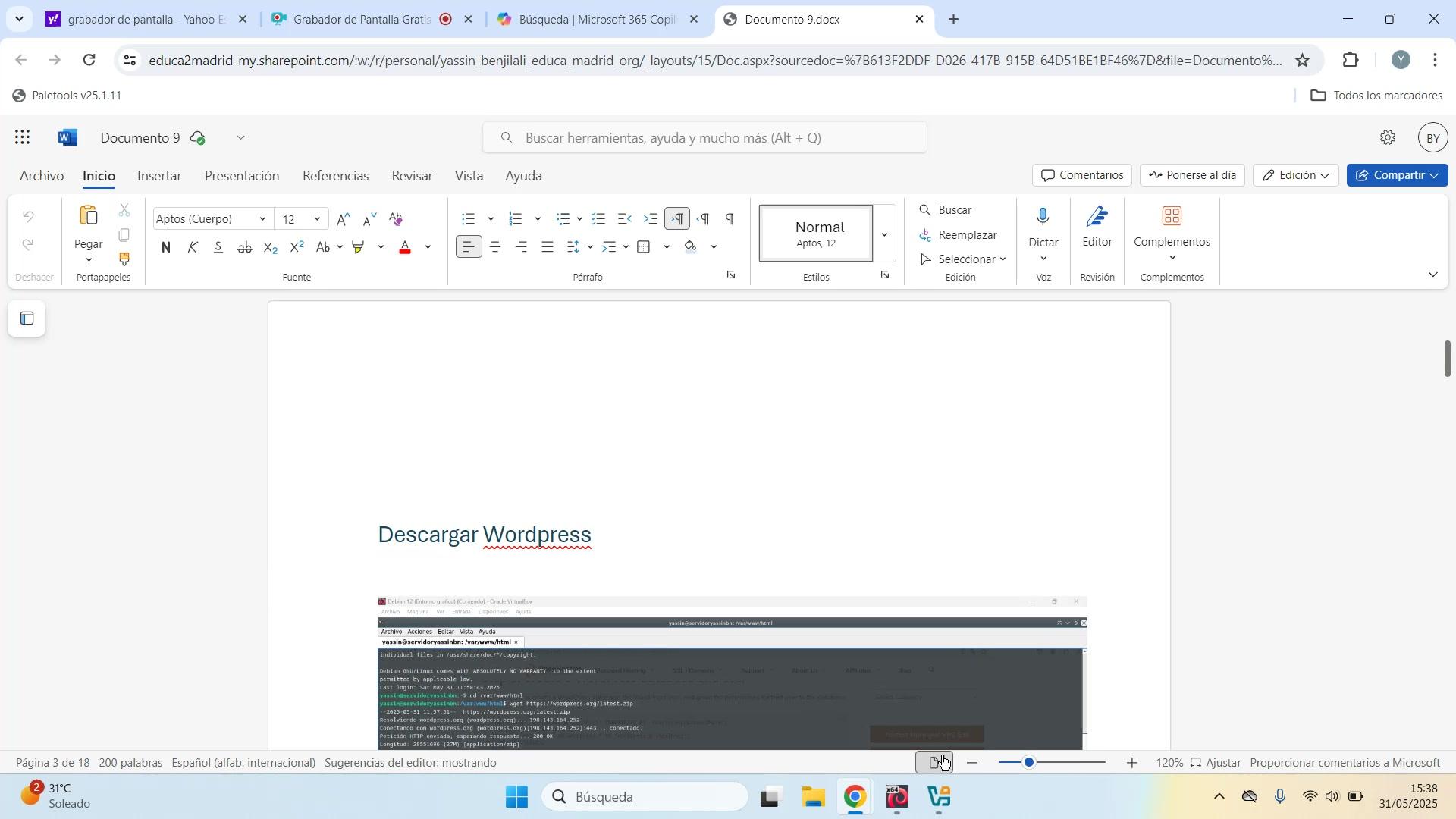This screenshot has width=1456, height=819.
Task: Click the superscript button
Action: pos(297,248)
